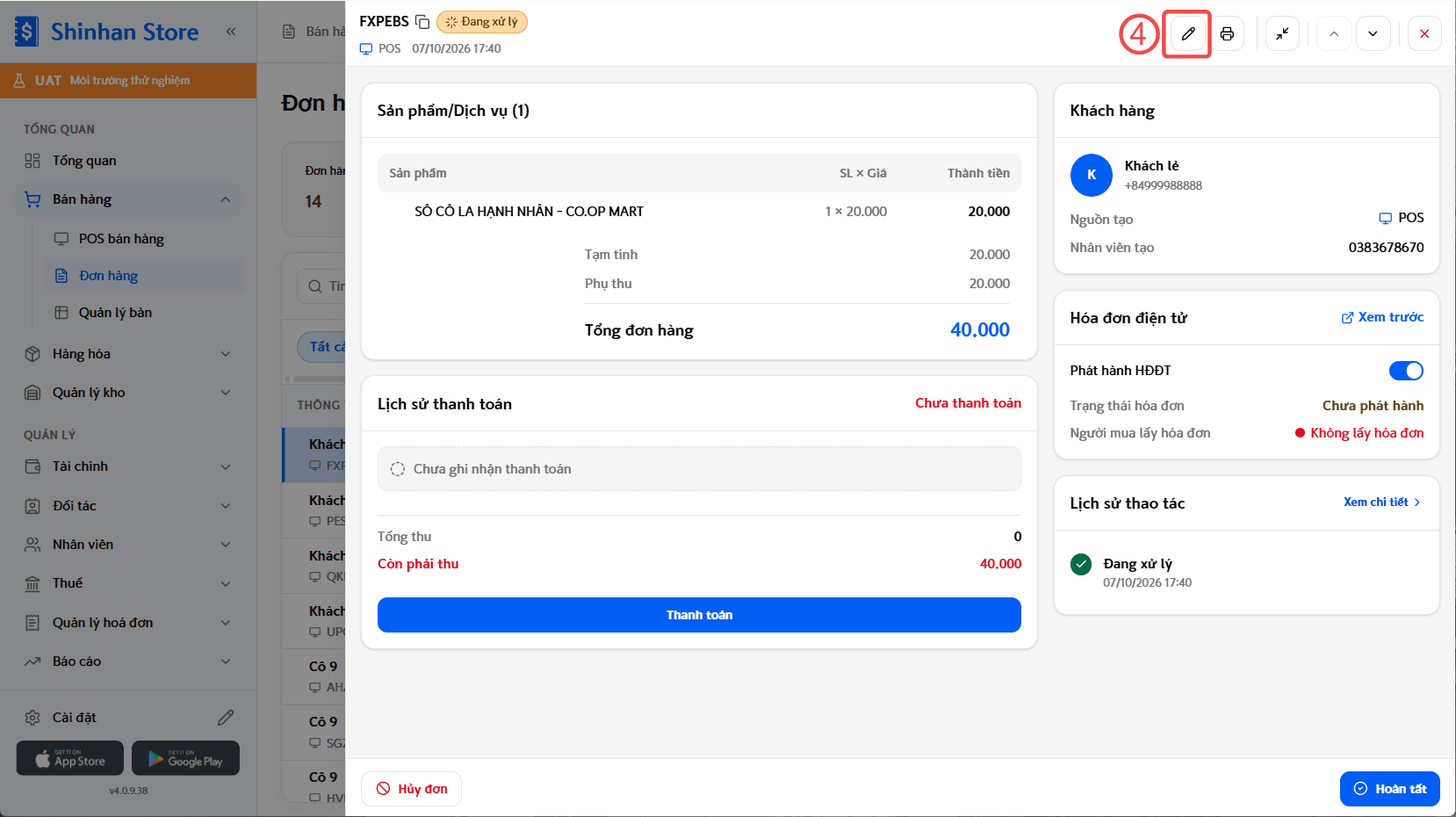The image size is (1456, 817).
Task: Click Không lấy hóa đơn status
Action: coord(1359,433)
